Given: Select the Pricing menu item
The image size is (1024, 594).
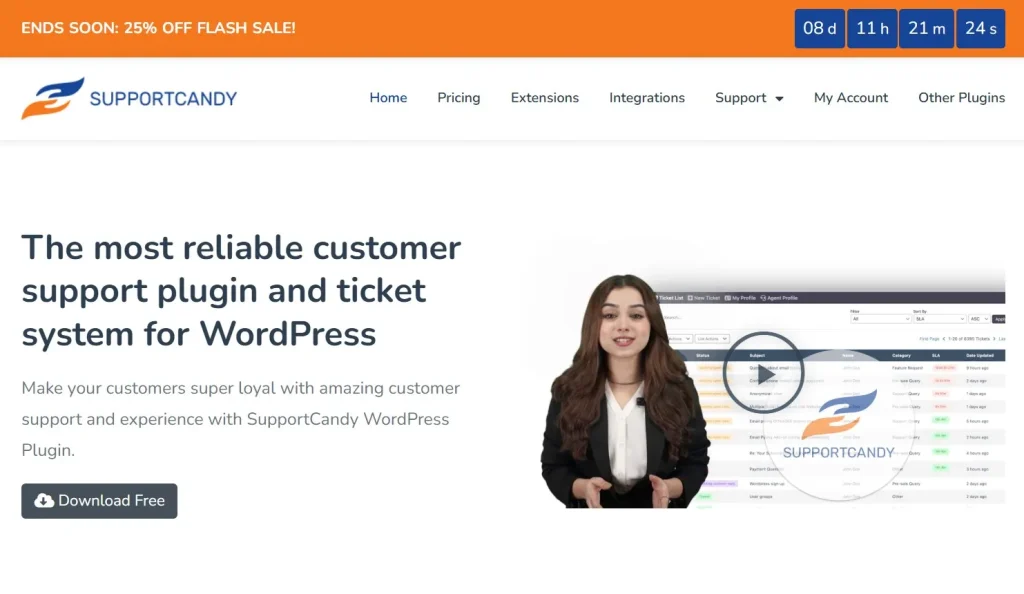Looking at the screenshot, I should [x=458, y=98].
